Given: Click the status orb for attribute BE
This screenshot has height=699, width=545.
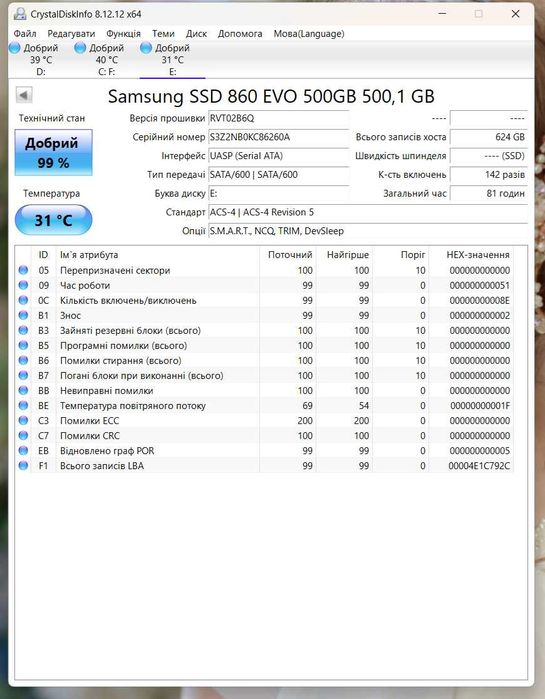Looking at the screenshot, I should click(23, 406).
